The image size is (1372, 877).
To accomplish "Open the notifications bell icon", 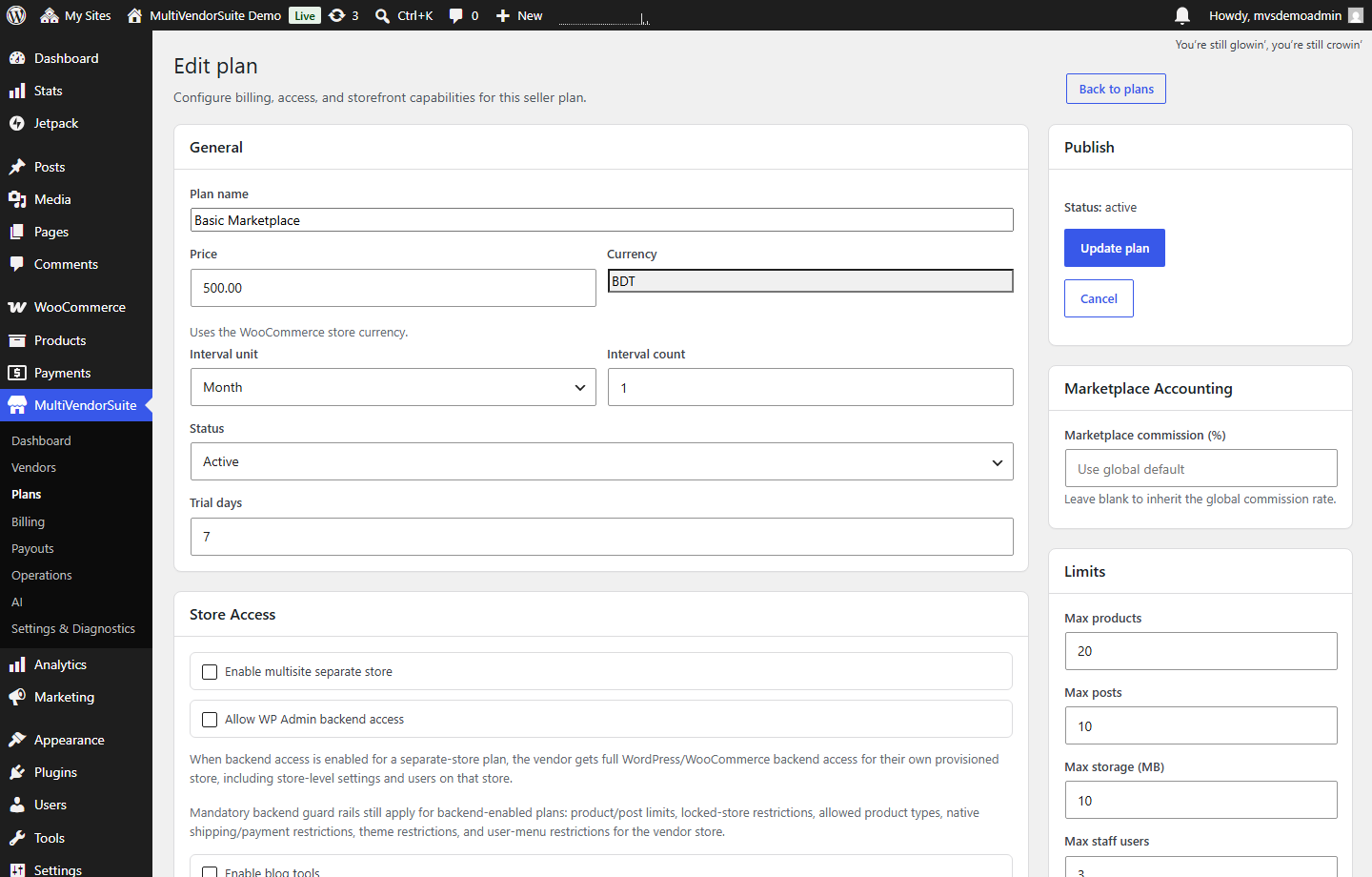I will point(1182,15).
